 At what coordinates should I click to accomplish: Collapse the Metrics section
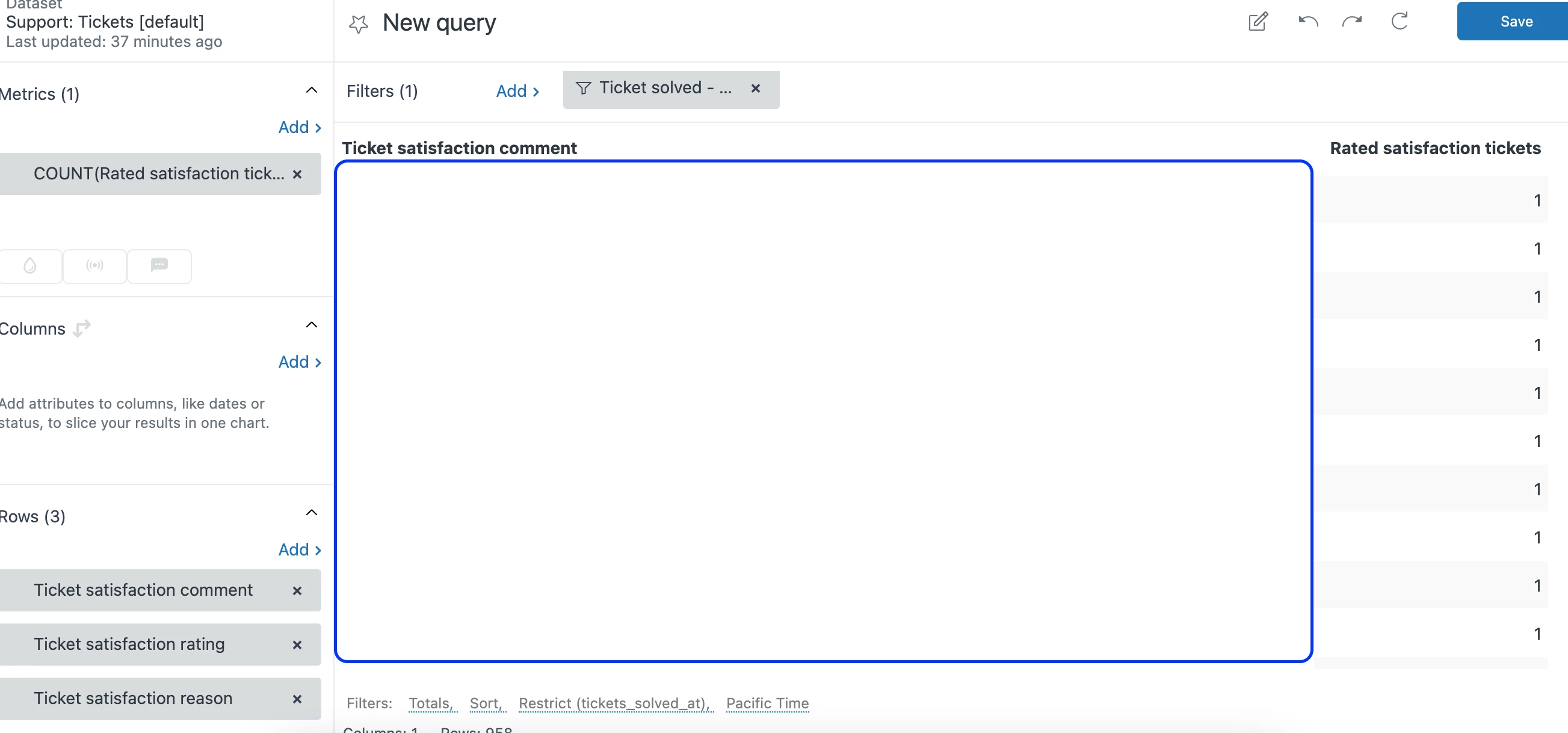point(311,91)
